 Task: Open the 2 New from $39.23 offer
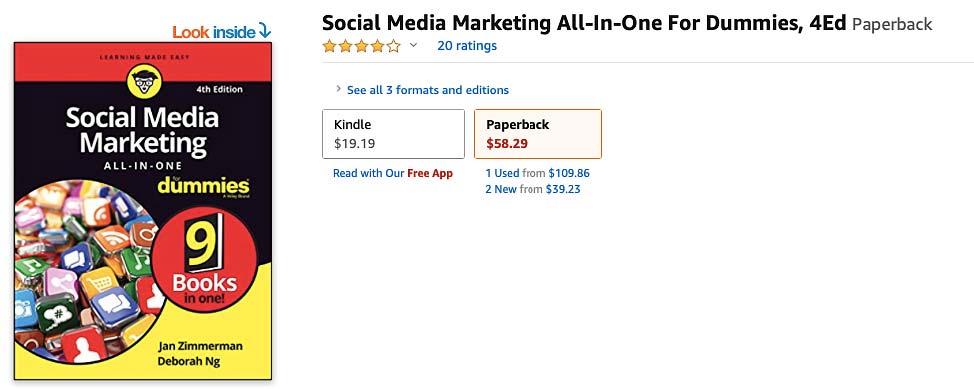tap(533, 189)
